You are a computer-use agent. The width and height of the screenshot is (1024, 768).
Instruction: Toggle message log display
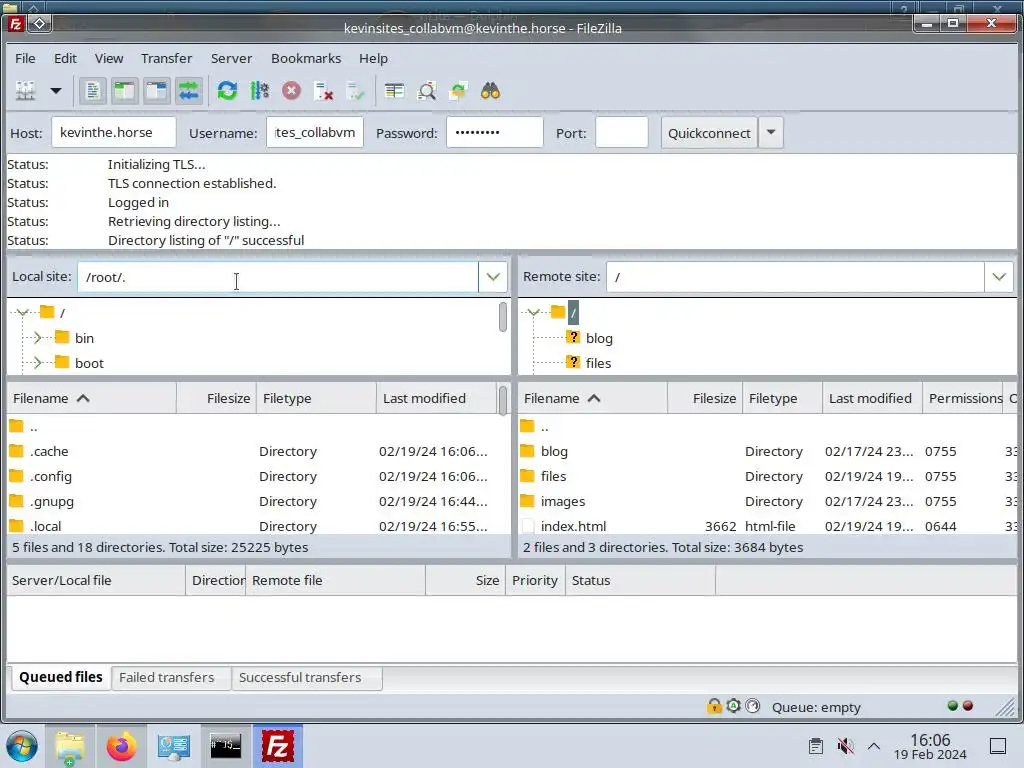93,91
